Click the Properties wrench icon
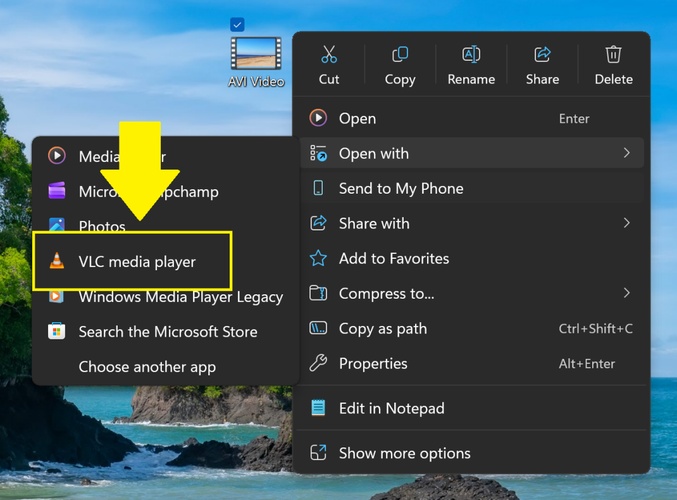The width and height of the screenshot is (677, 500). pos(318,363)
